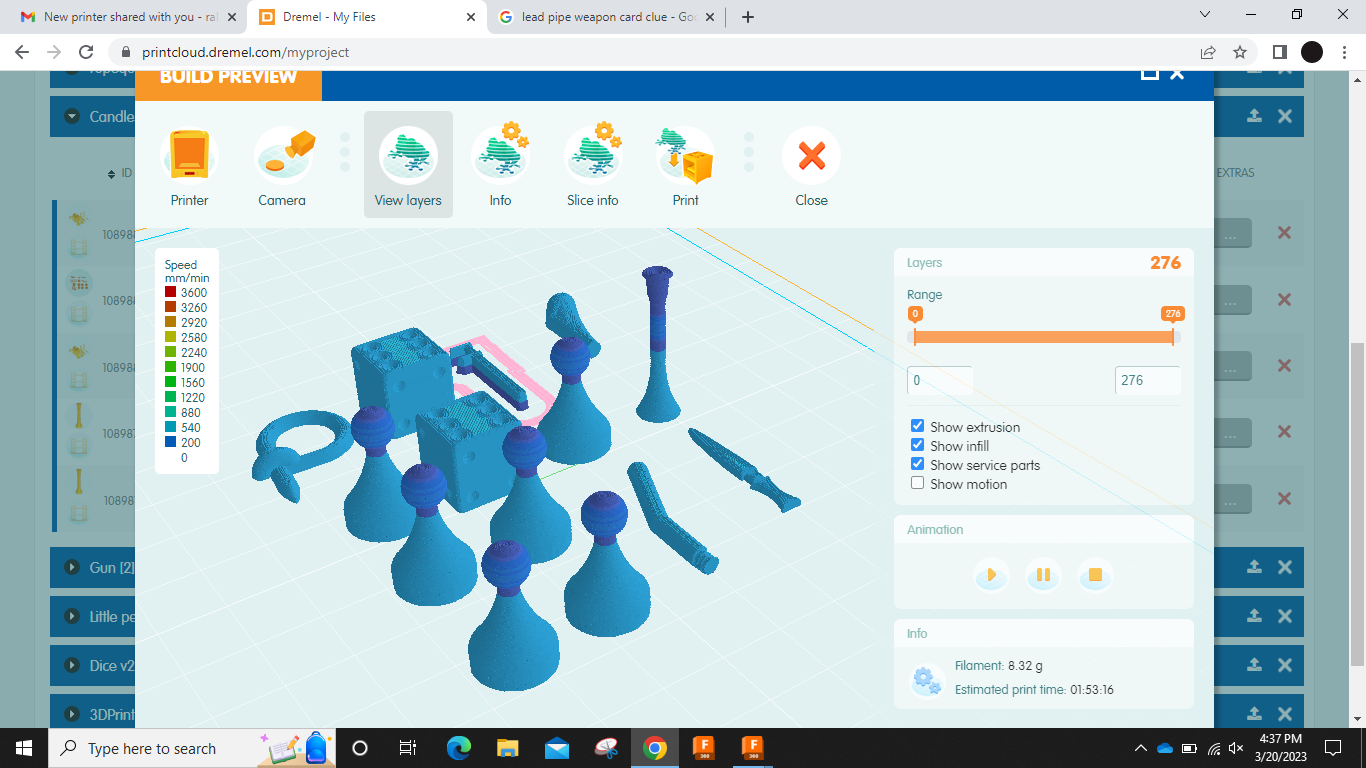Collapse the Candle project row
The width and height of the screenshot is (1366, 768).
point(71,116)
